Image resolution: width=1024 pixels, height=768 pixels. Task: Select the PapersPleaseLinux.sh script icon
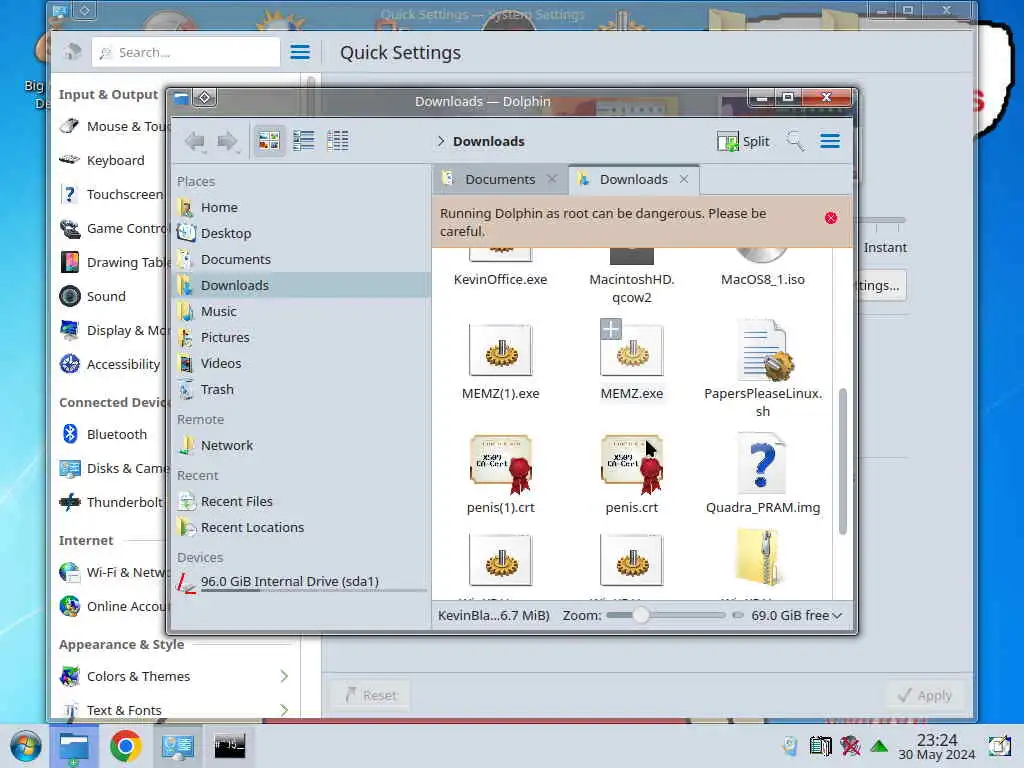(x=763, y=351)
